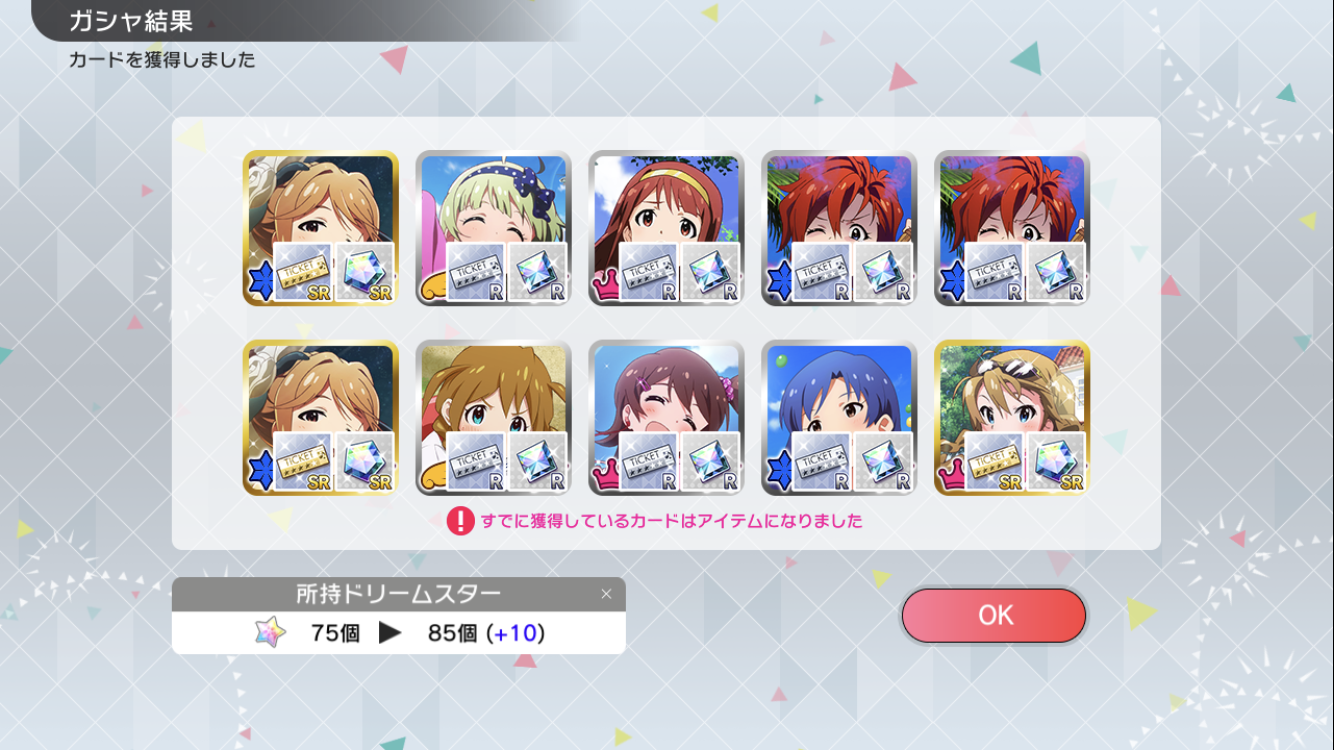1334x750 pixels.
Task: Tap the SR crystal on the goggles girl card
Action: tap(1057, 461)
